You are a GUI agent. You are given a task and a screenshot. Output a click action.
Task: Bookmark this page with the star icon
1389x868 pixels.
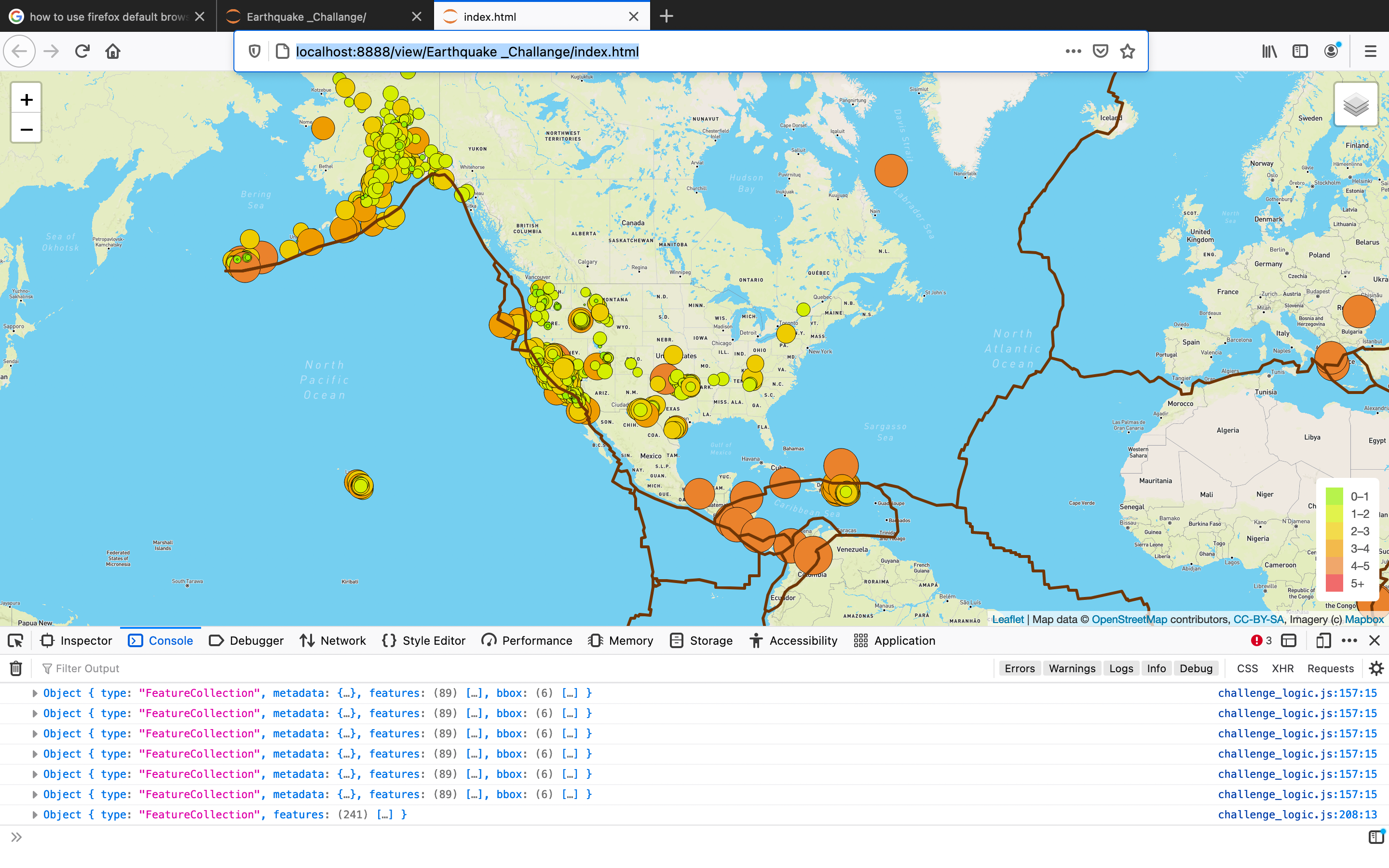(x=1127, y=51)
